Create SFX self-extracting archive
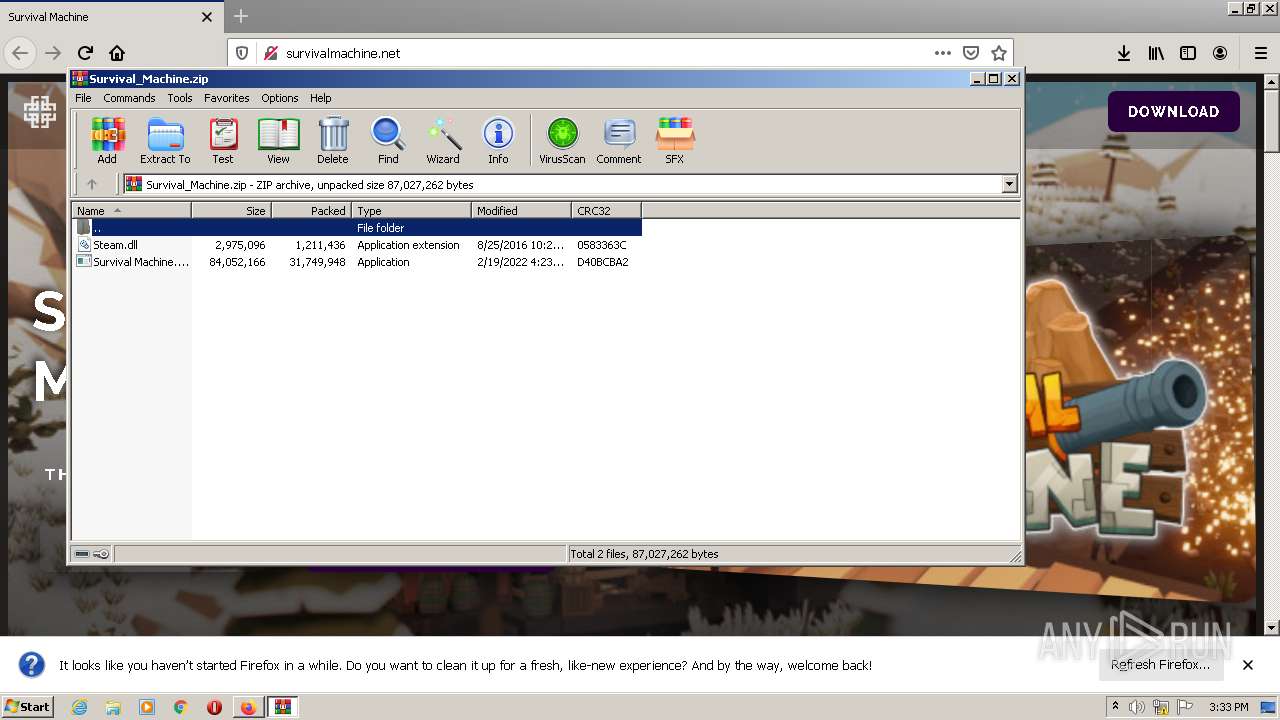 point(675,140)
